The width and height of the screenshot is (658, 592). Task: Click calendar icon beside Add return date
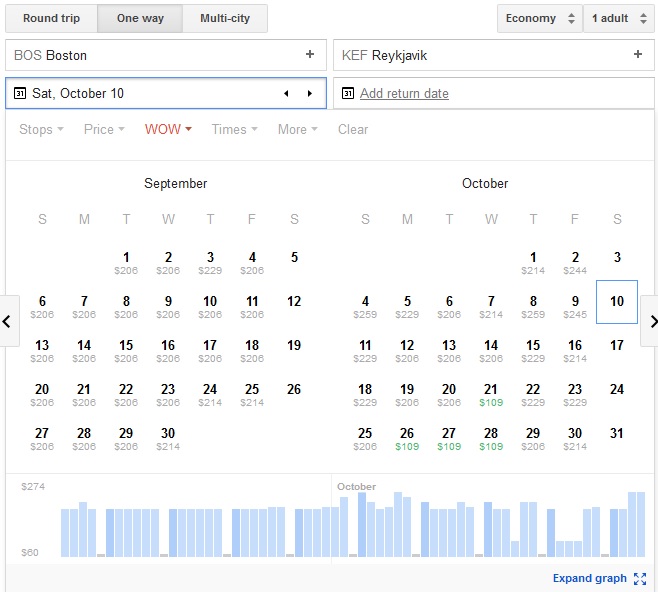(348, 94)
